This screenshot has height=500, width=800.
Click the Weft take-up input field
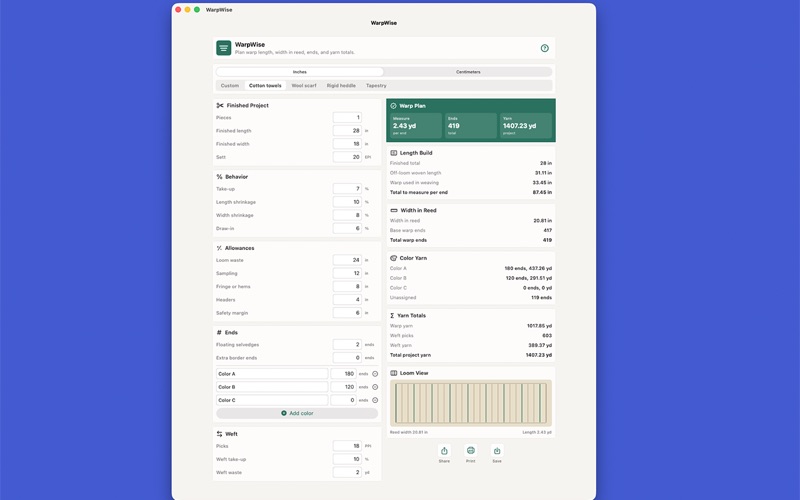(x=347, y=460)
